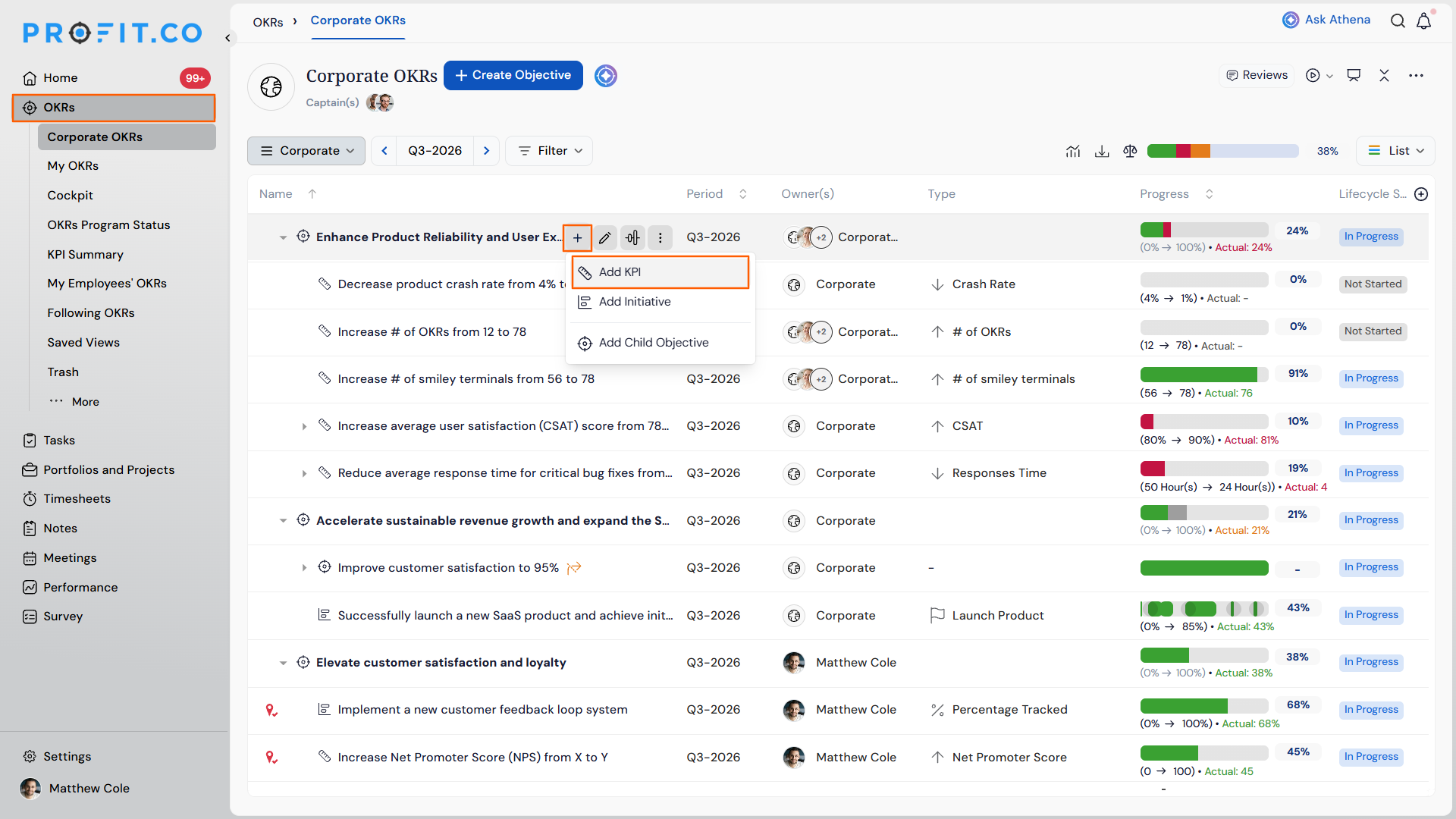
Task: Expand Reduce average response time row
Action: click(304, 473)
